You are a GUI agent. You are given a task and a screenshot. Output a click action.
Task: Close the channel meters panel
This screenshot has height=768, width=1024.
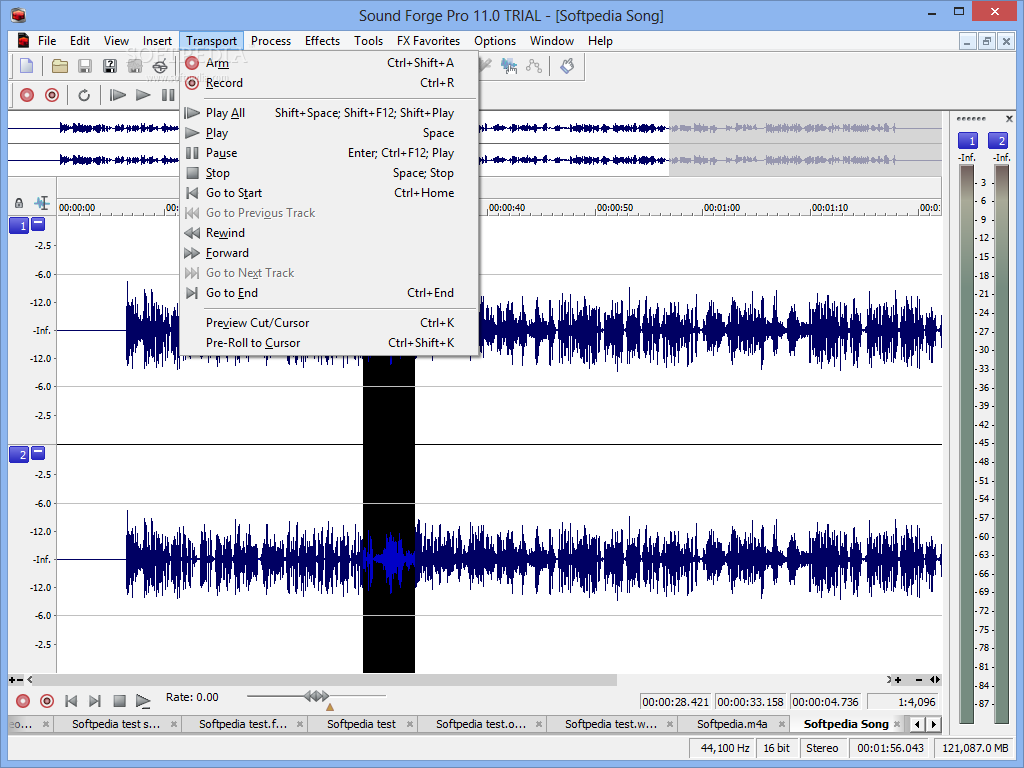pos(1009,119)
